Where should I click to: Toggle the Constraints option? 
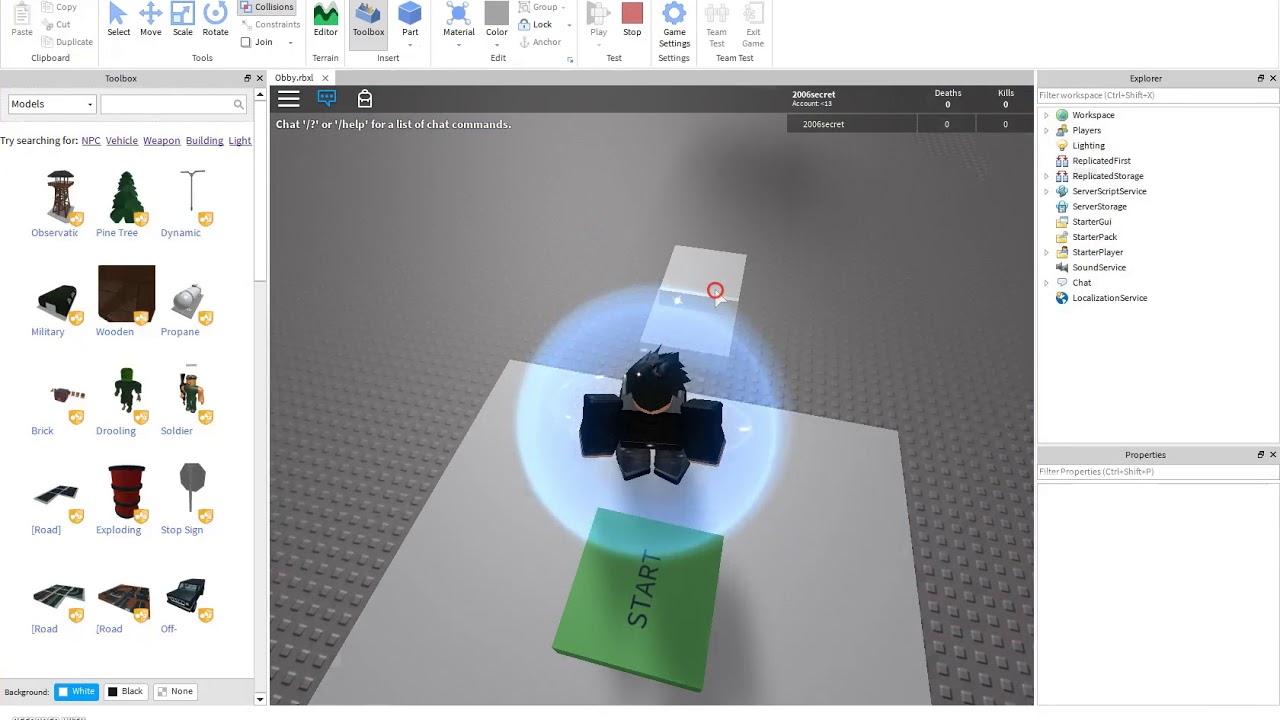point(271,24)
